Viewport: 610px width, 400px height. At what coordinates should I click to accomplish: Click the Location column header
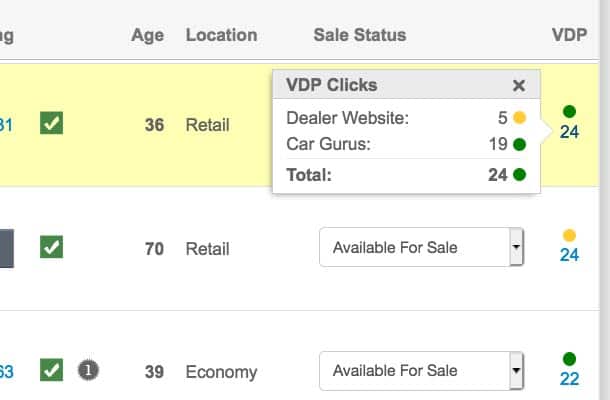click(x=221, y=35)
